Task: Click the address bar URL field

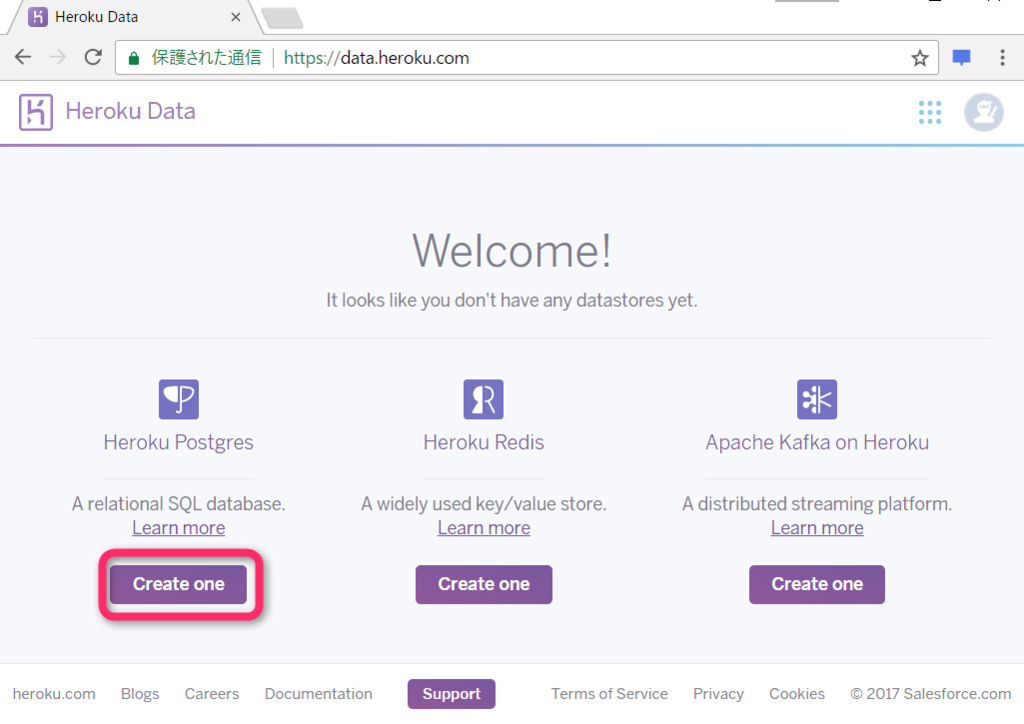Action: coord(526,58)
